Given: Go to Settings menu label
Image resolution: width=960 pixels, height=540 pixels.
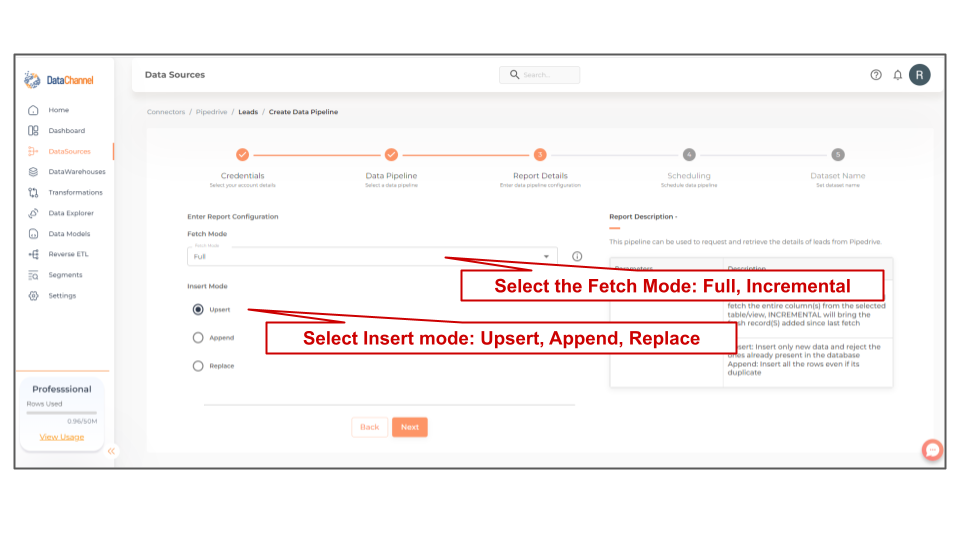Looking at the screenshot, I should (62, 296).
